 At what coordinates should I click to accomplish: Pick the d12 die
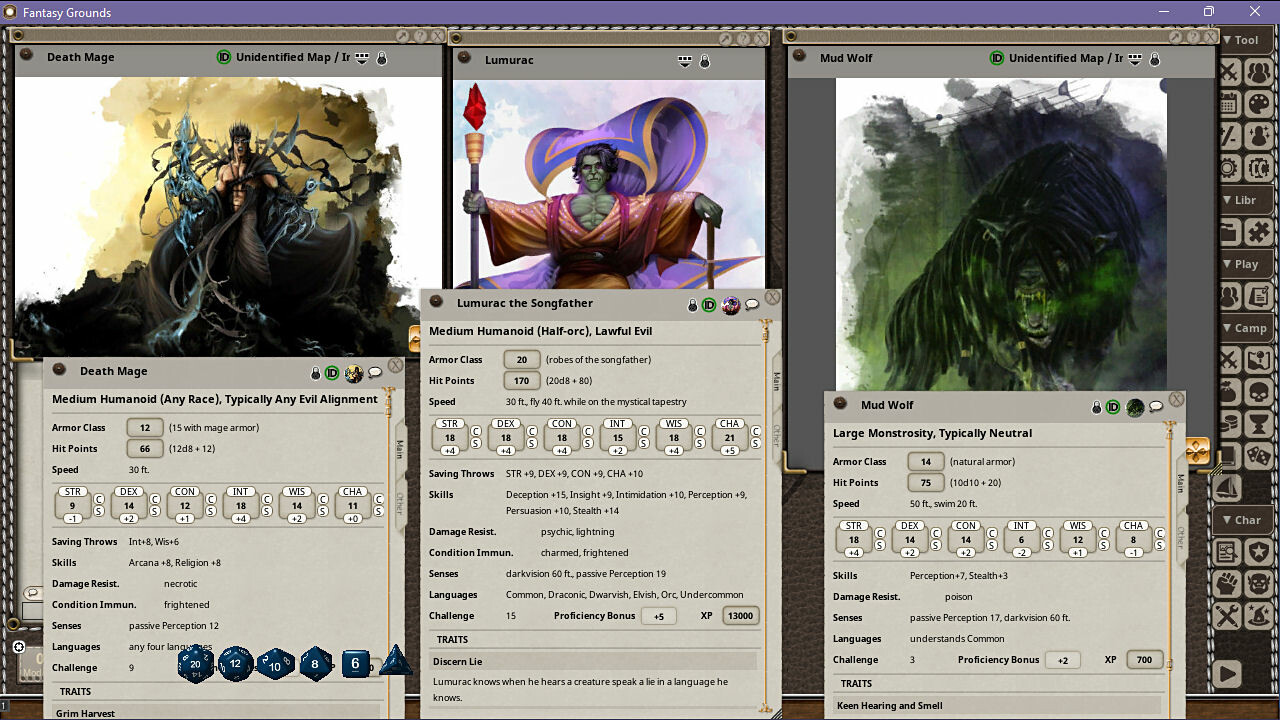236,663
